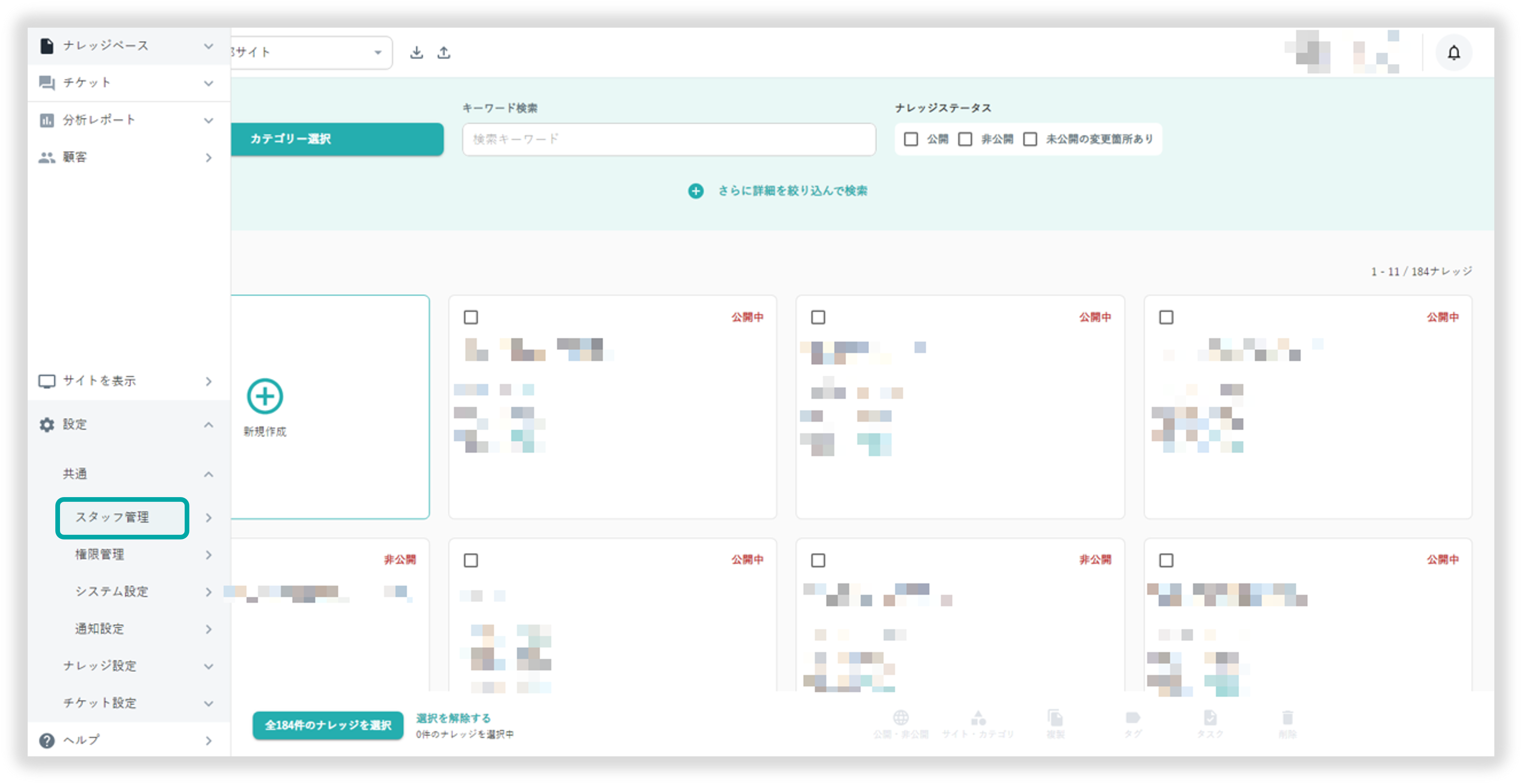The height and width of the screenshot is (784, 1522).
Task: Toggle 未公開の変更箇所あり checkbox
Action: pyautogui.click(x=1030, y=139)
